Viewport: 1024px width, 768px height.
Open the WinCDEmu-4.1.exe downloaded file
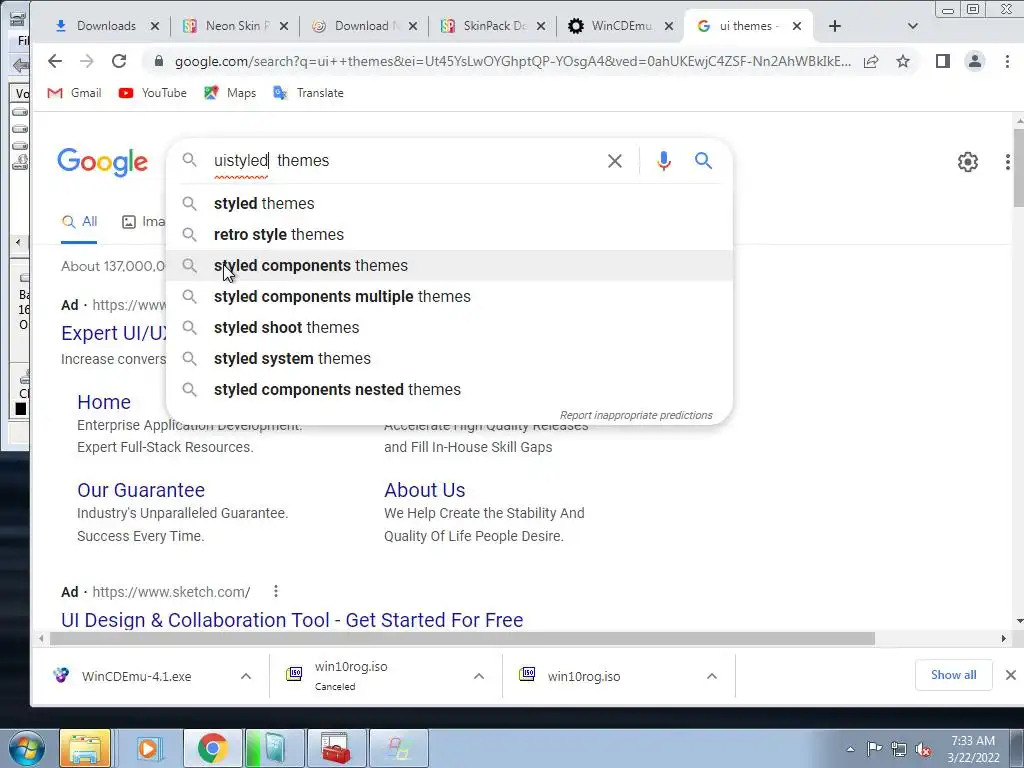coord(136,677)
